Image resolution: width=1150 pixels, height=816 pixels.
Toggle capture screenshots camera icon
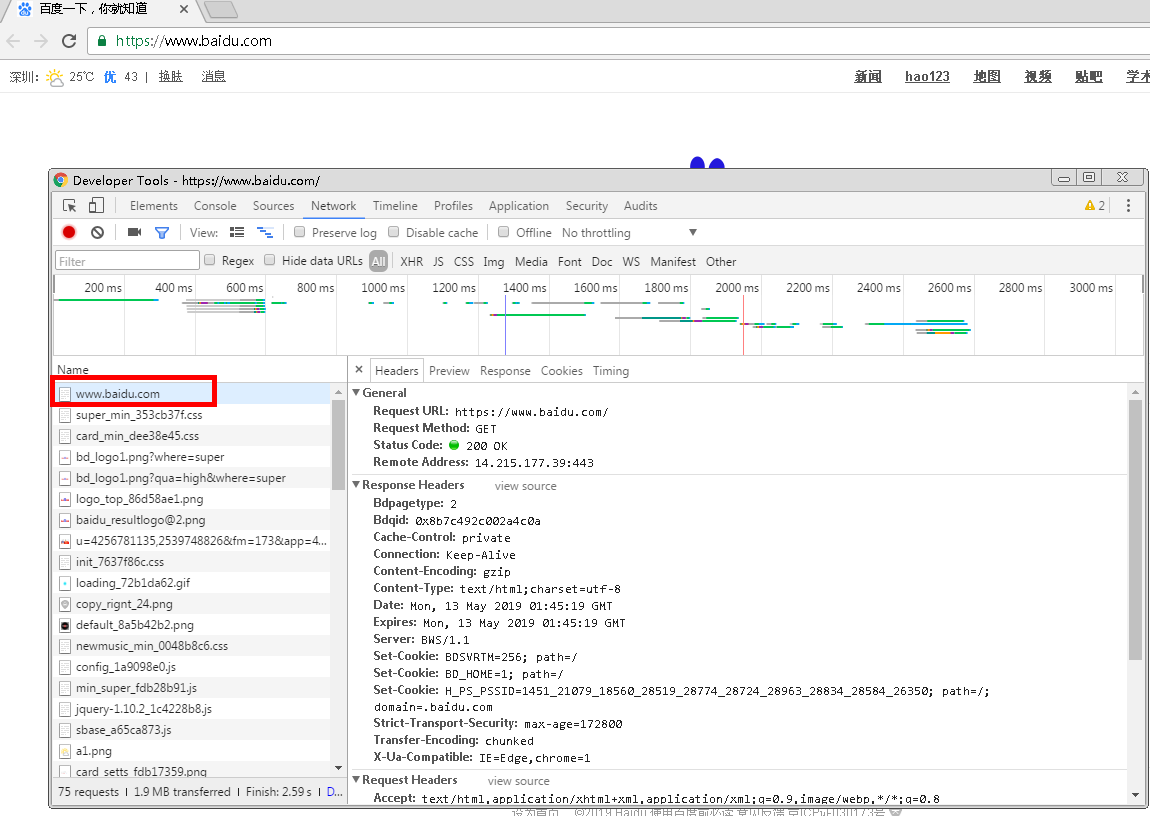pos(134,232)
